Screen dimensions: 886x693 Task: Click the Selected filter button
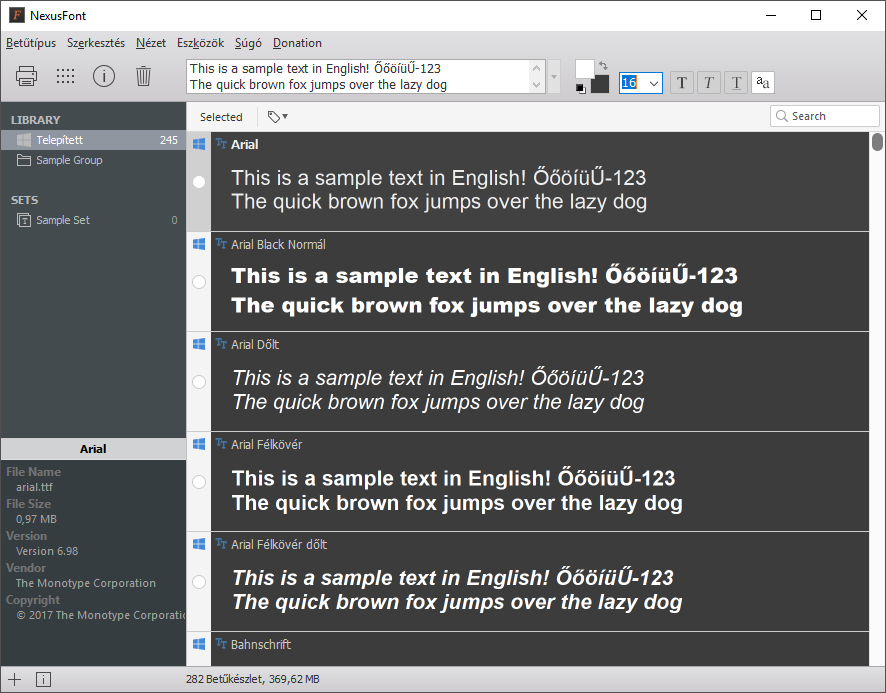(221, 117)
